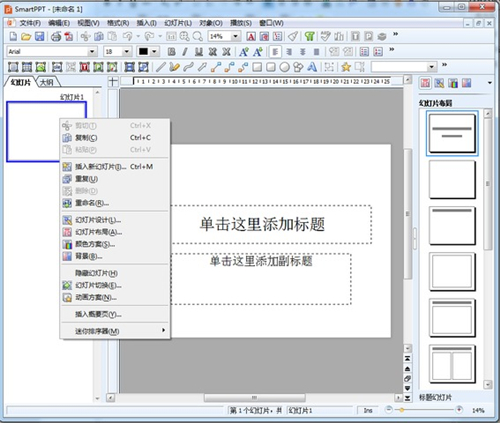Toggle Italic formatting
This screenshot has width=500, height=423.
click(x=185, y=52)
